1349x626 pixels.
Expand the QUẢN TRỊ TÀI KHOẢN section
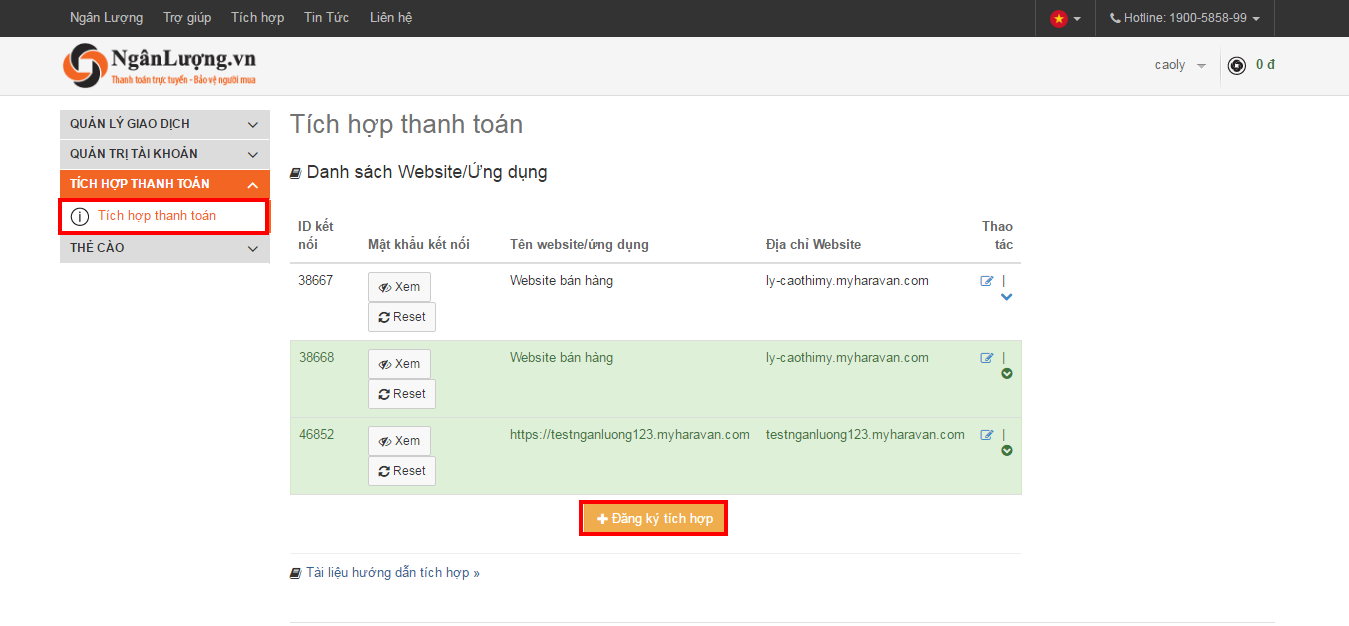[x=165, y=154]
